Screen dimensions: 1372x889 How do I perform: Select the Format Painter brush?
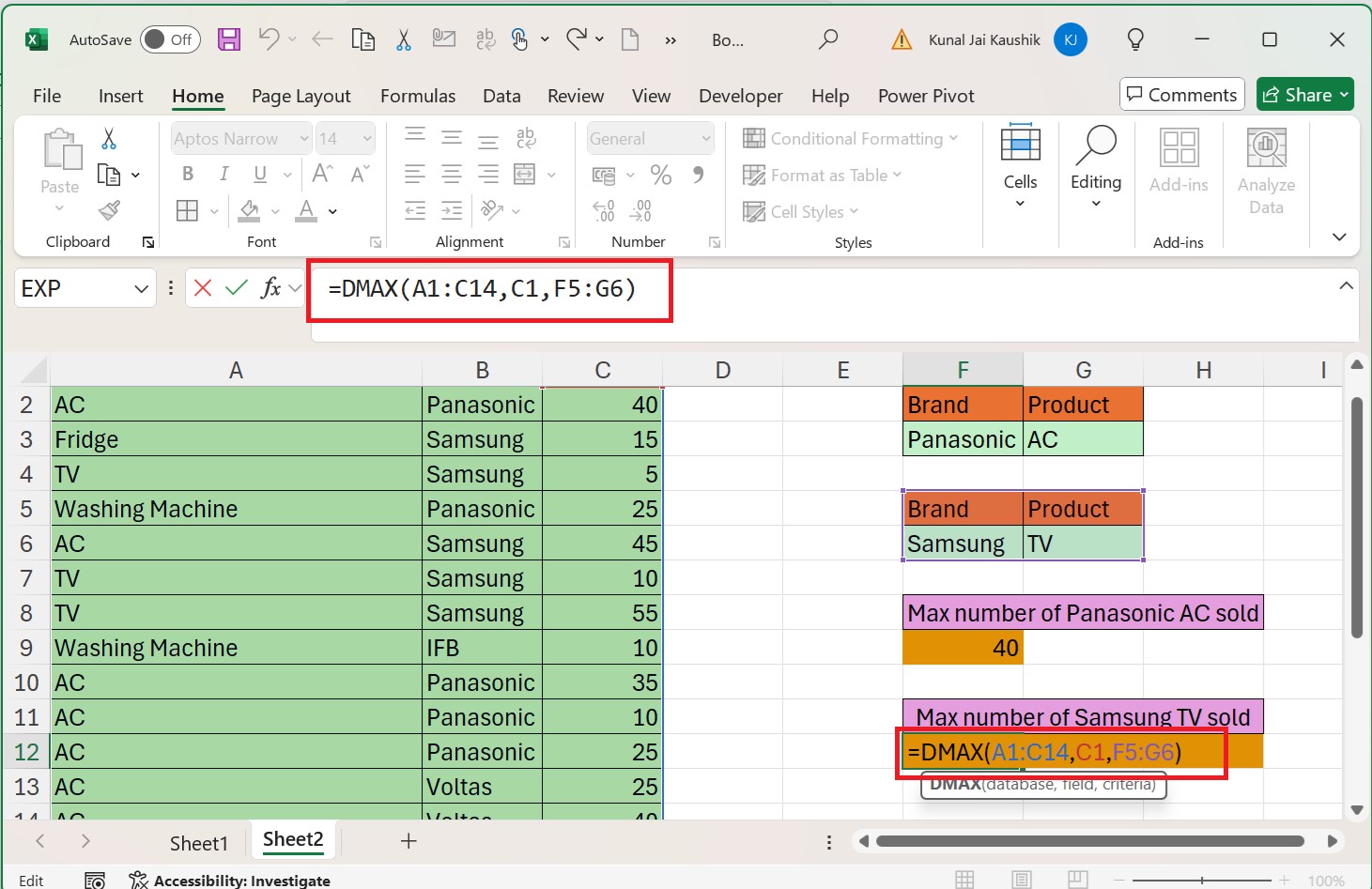(x=110, y=209)
